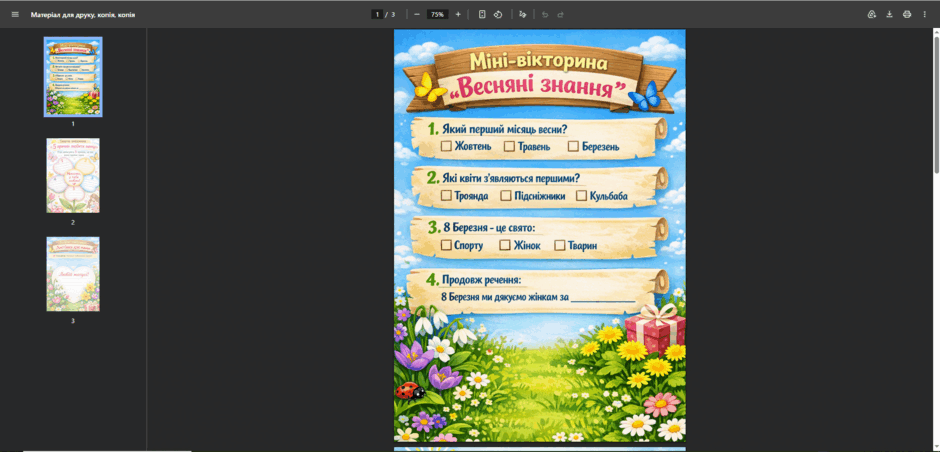The image size is (940, 452).
Task: Click the page number field
Action: (377, 14)
